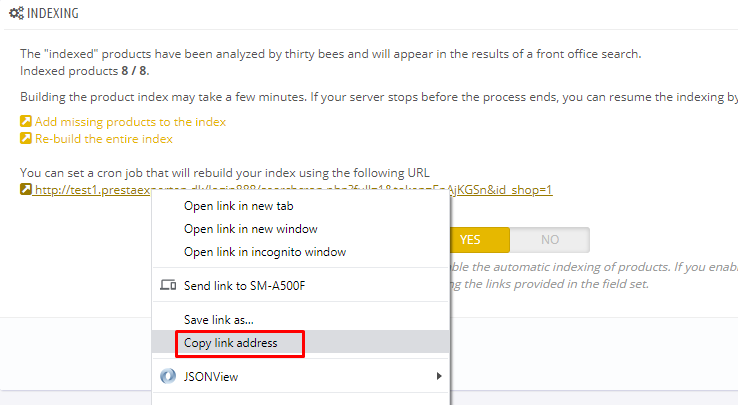738x405 pixels.
Task: Click the device icon next to Send link
Action: 168,285
